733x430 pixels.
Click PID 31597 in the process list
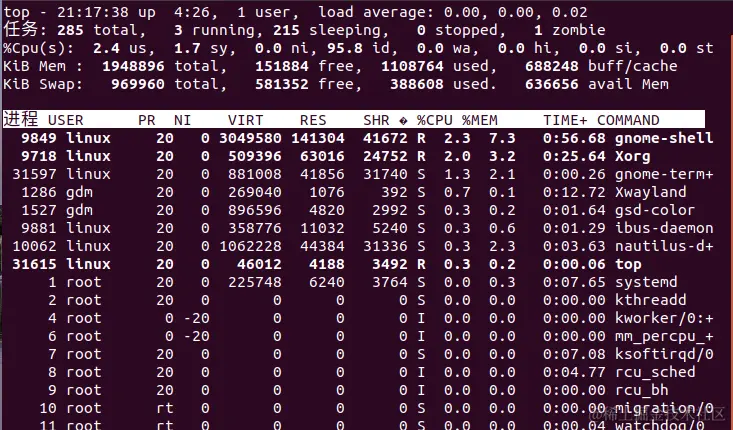click(x=35, y=174)
